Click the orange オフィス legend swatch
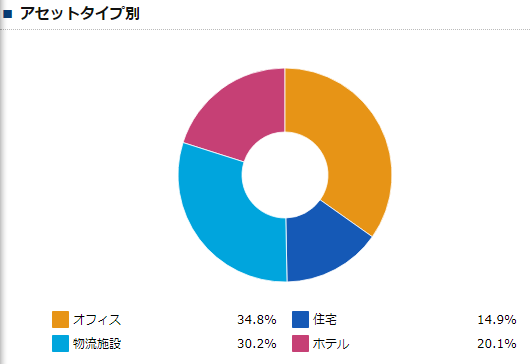This screenshot has height=364, width=531. pos(60,319)
